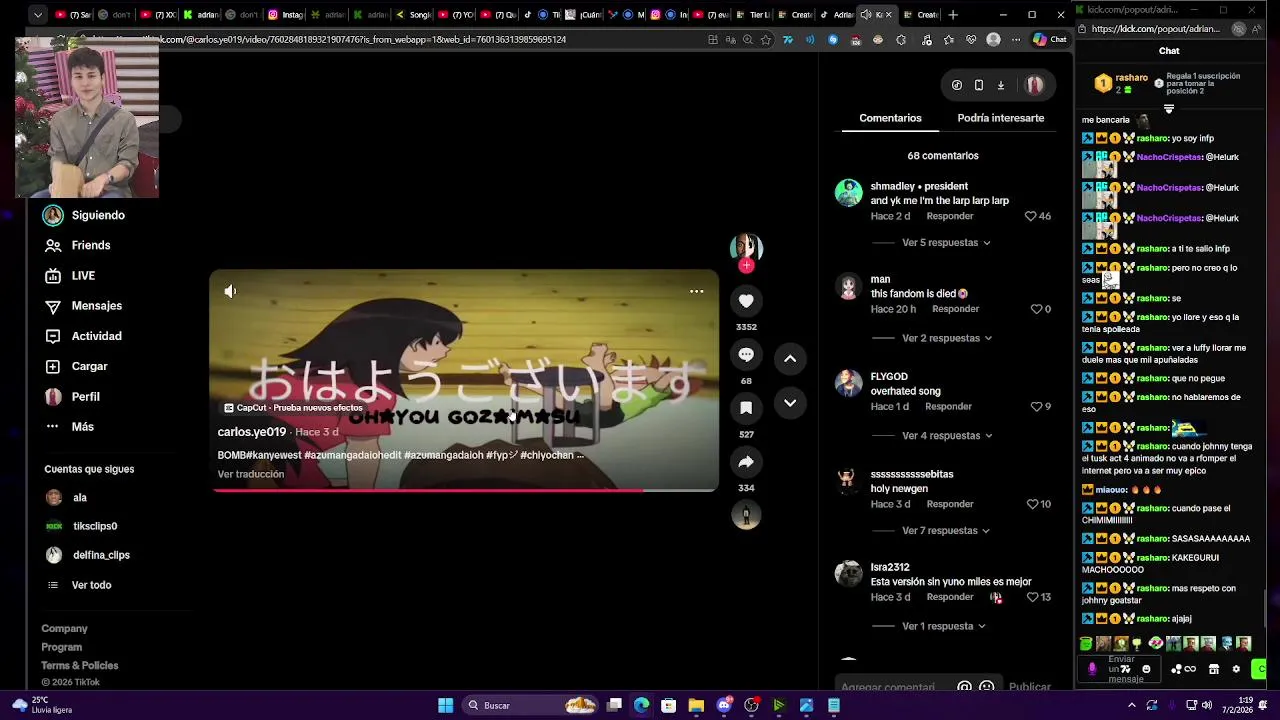Click Ver traducción under caption
The height and width of the screenshot is (720, 1280).
[251, 474]
